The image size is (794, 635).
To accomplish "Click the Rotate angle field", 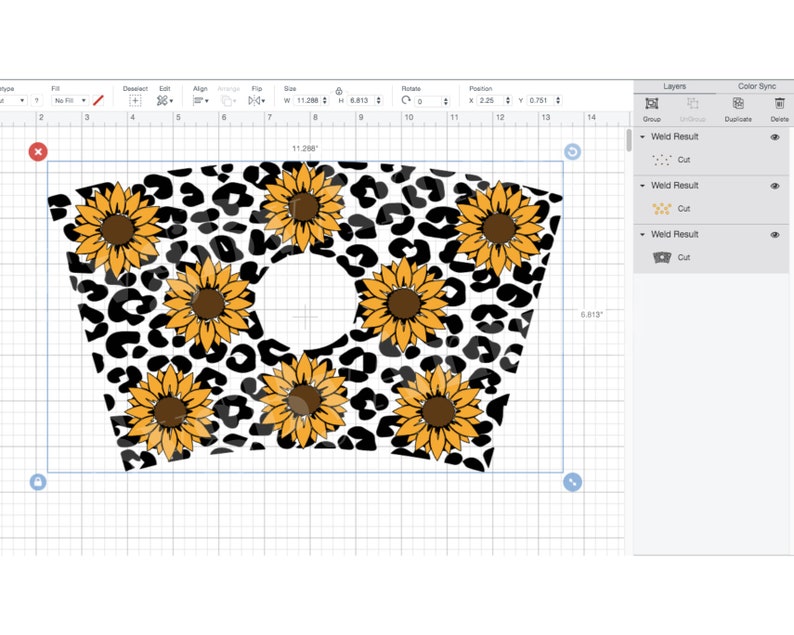I will (428, 101).
